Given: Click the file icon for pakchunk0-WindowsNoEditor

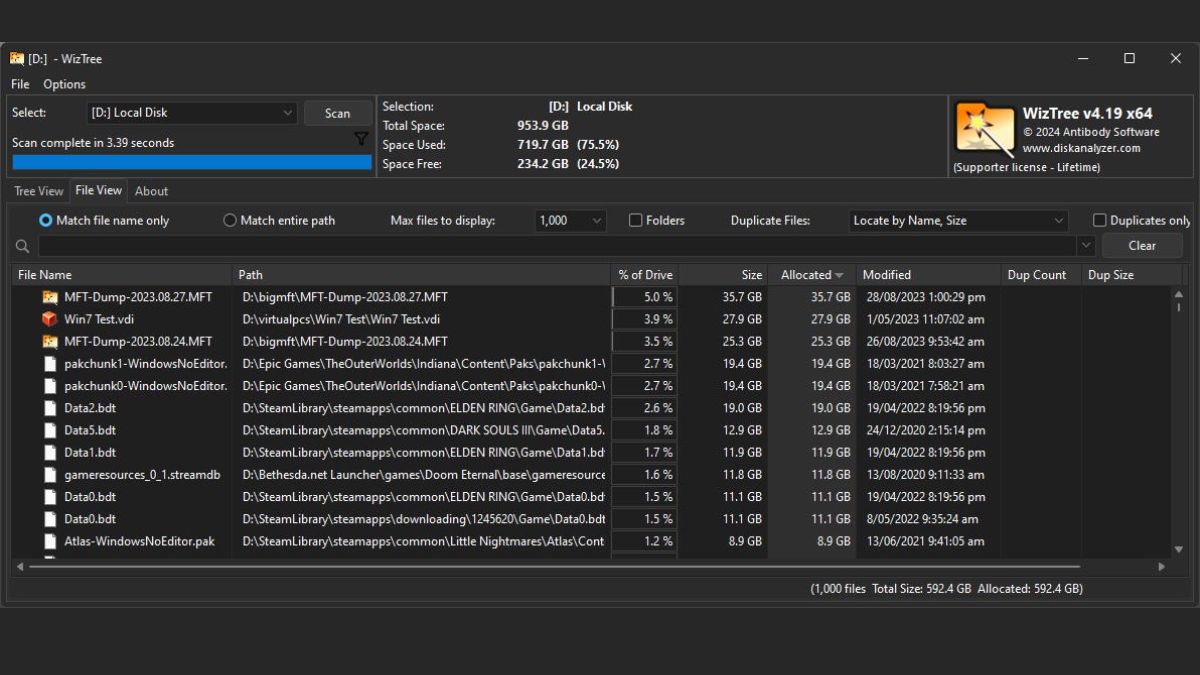Looking at the screenshot, I should [x=50, y=386].
